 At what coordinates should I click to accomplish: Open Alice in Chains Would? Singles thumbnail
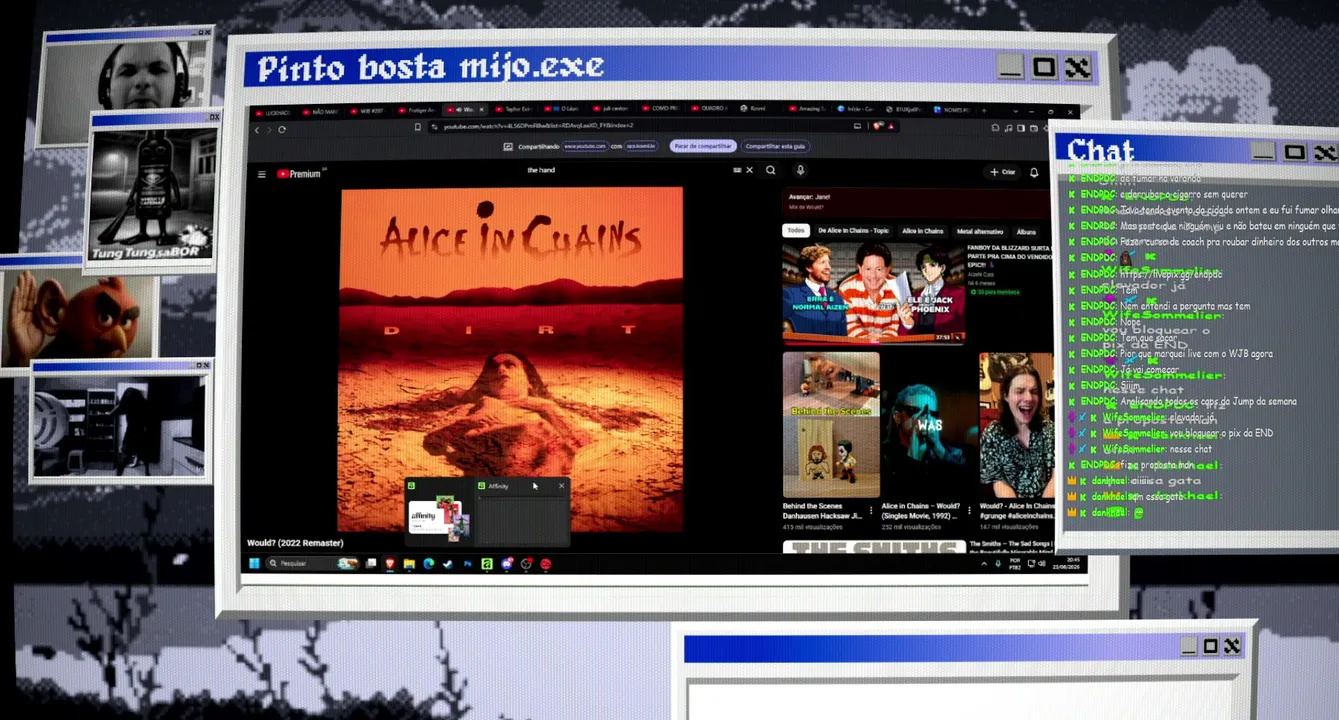(x=928, y=424)
